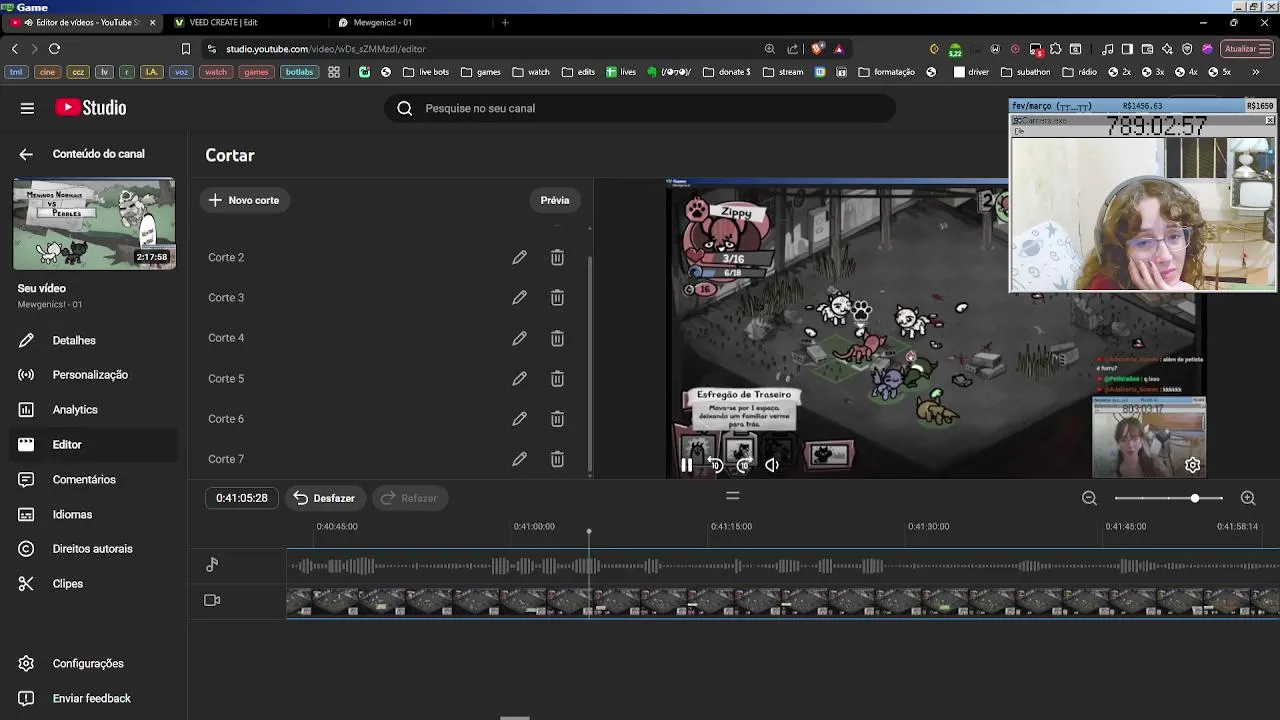Open the edits bookmark folder
1280x720 pixels.
(x=578, y=72)
